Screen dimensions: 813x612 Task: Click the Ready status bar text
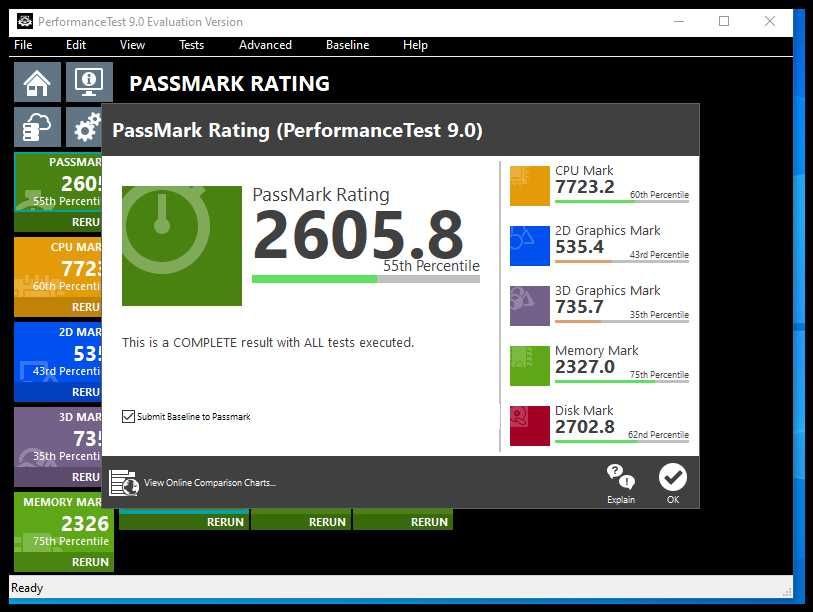(x=27, y=588)
